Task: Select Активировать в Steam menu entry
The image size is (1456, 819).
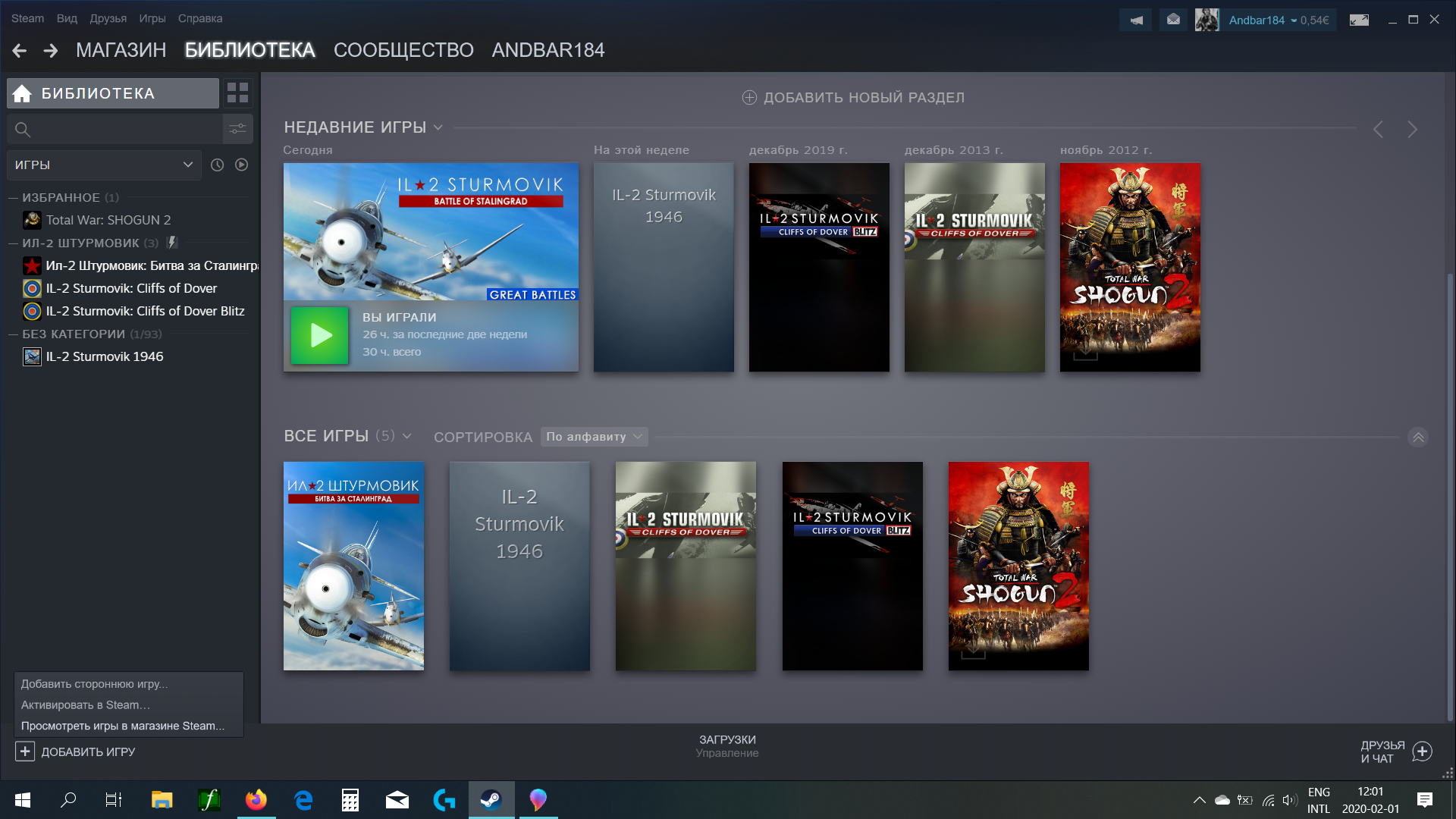Action: pos(85,704)
